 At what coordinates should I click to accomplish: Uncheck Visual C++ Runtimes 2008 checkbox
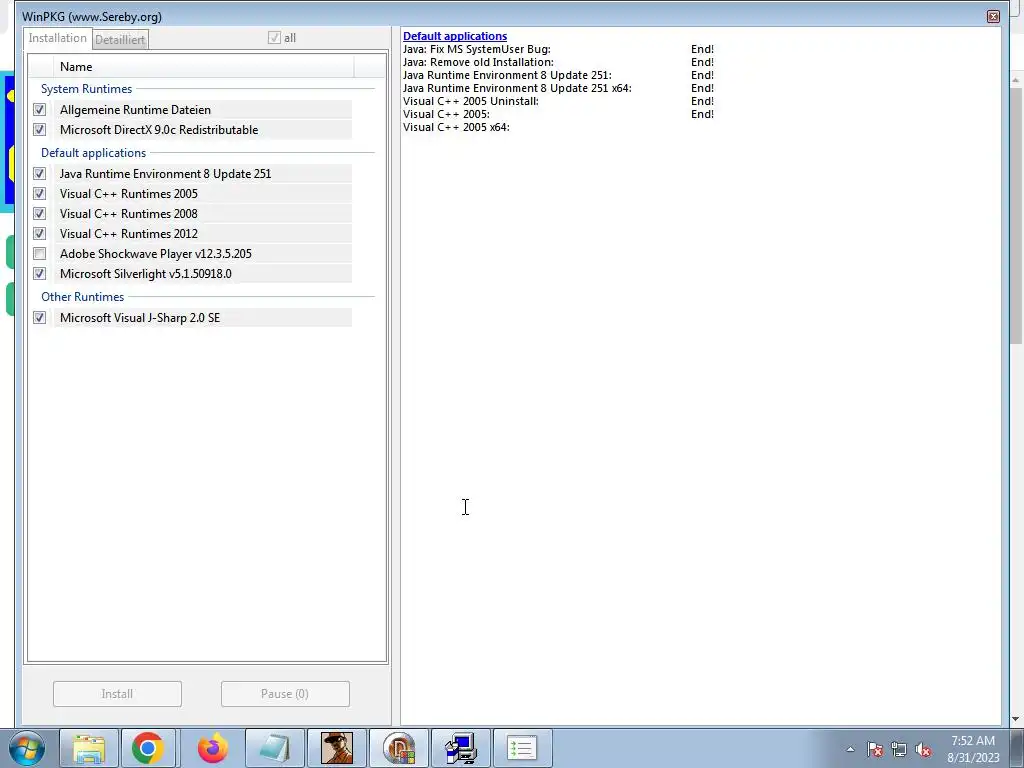tap(40, 214)
